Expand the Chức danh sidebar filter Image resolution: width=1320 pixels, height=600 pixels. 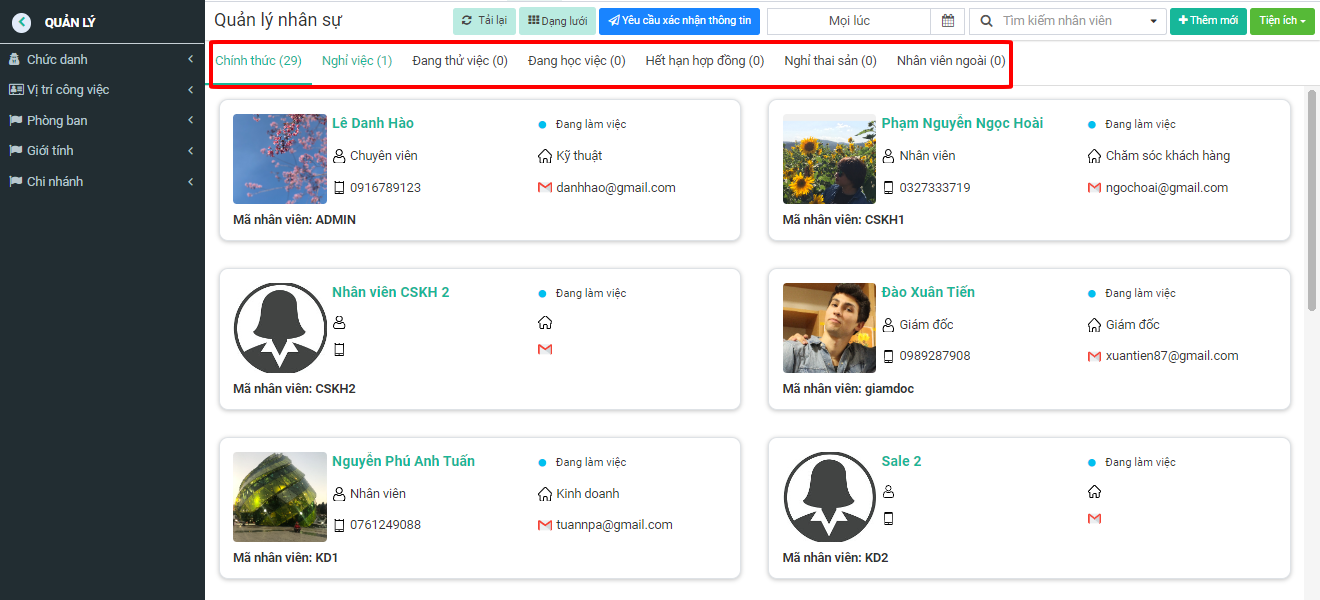(x=102, y=60)
